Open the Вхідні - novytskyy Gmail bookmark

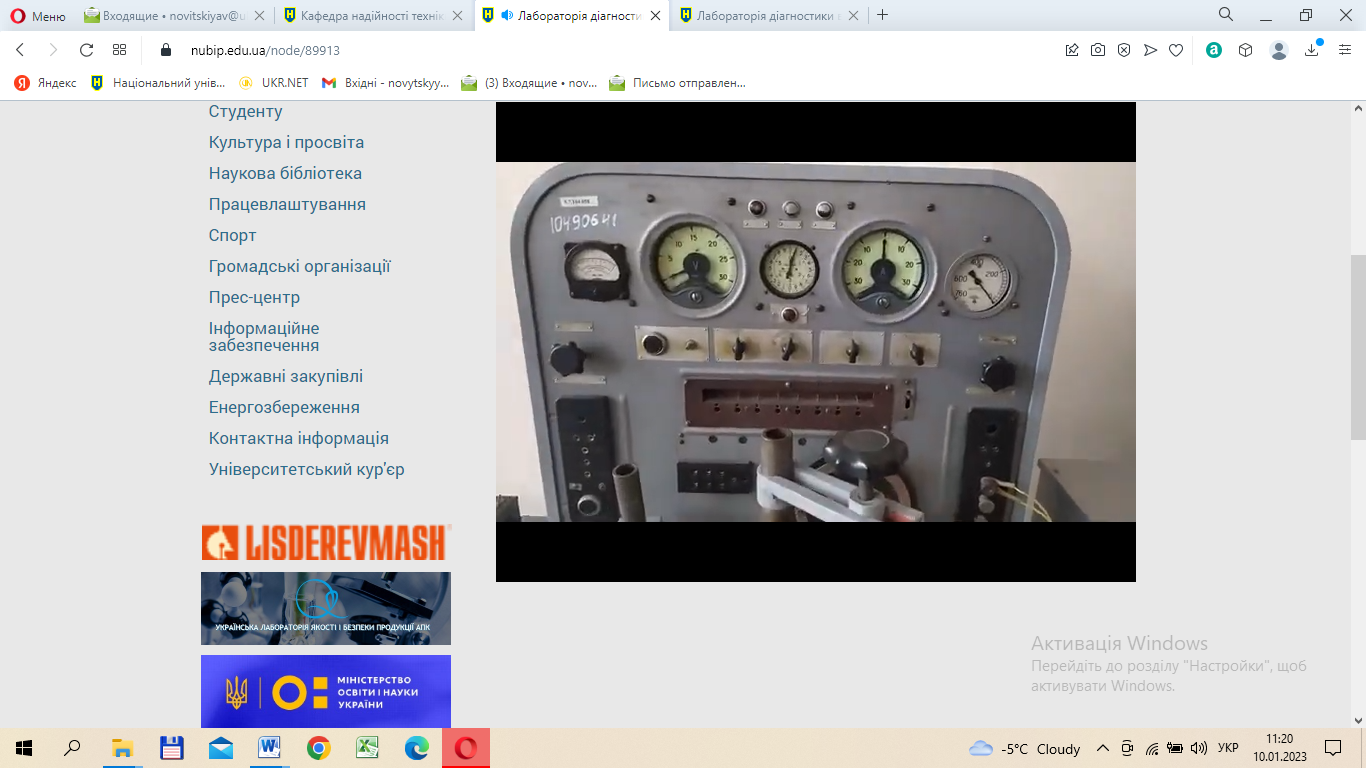pos(386,83)
